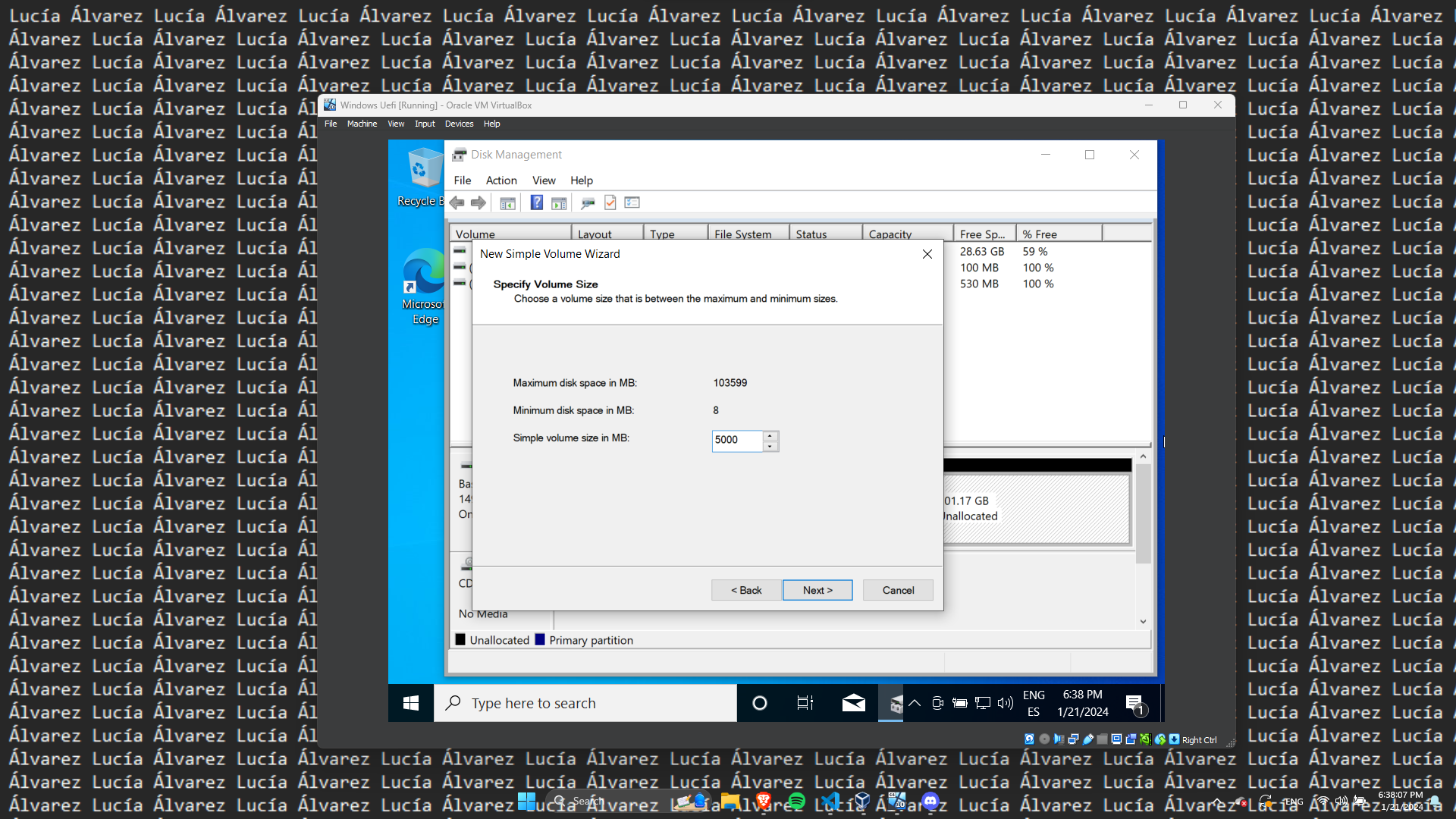Image resolution: width=1456 pixels, height=819 pixels.
Task: Click the VirtualBox USB status bar icon
Action: (1088, 739)
